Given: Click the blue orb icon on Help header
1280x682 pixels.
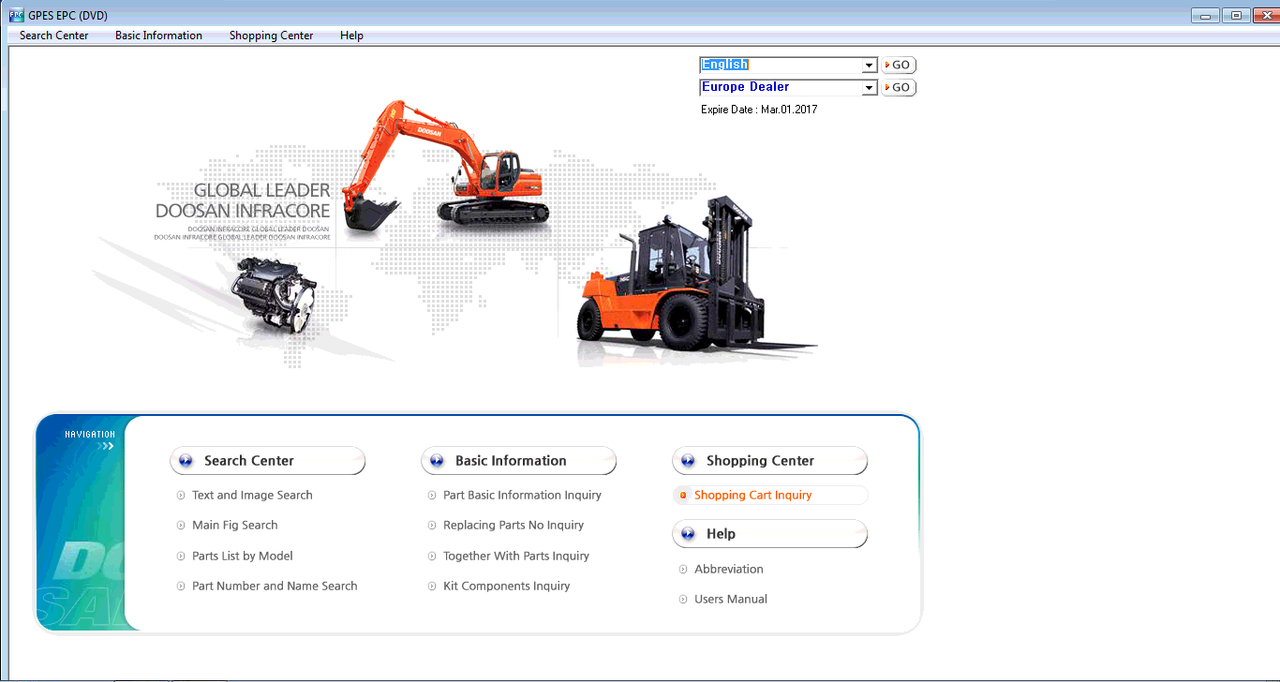Looking at the screenshot, I should pos(687,535).
